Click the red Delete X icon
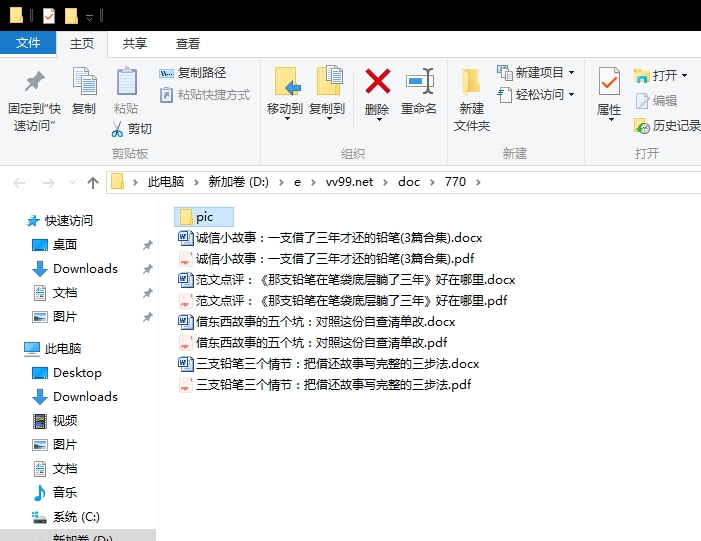This screenshot has height=541, width=701. pos(378,81)
